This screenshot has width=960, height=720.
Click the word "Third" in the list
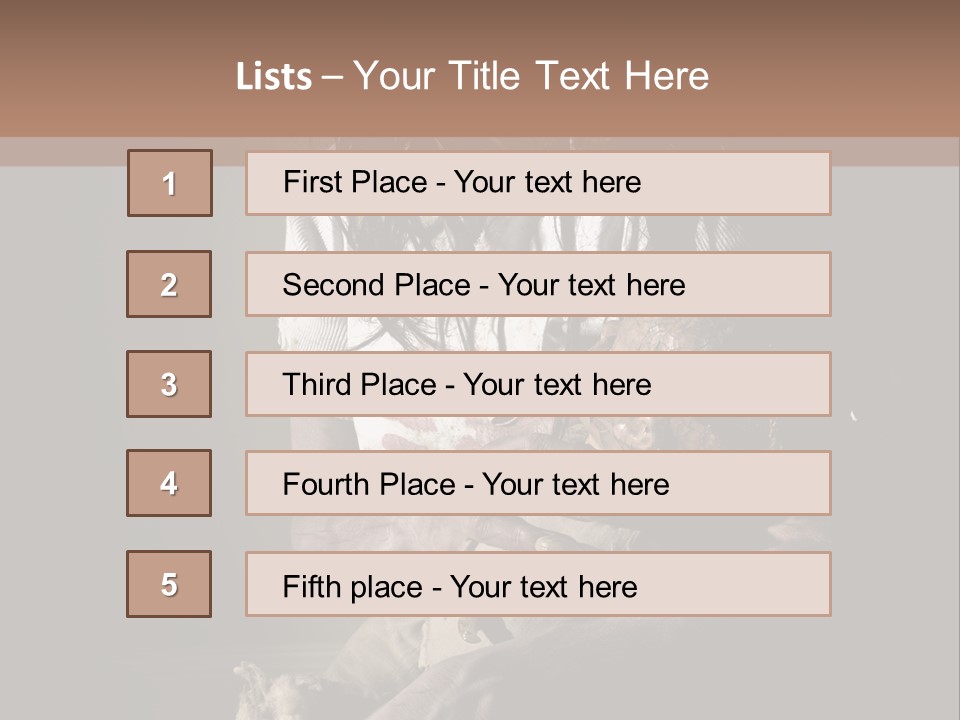(x=317, y=385)
